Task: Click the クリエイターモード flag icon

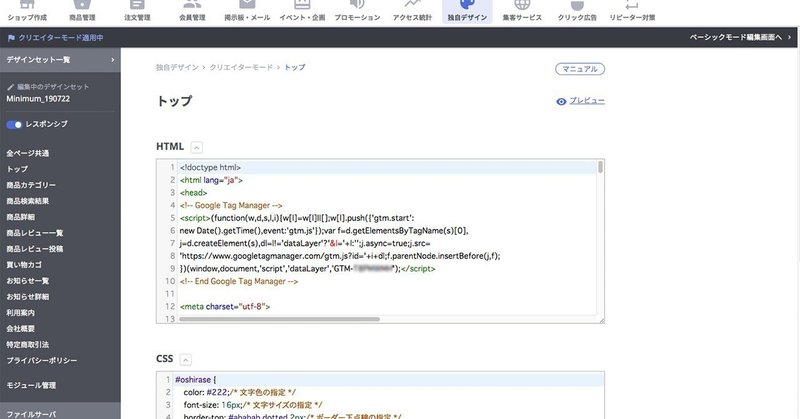Action: point(11,38)
